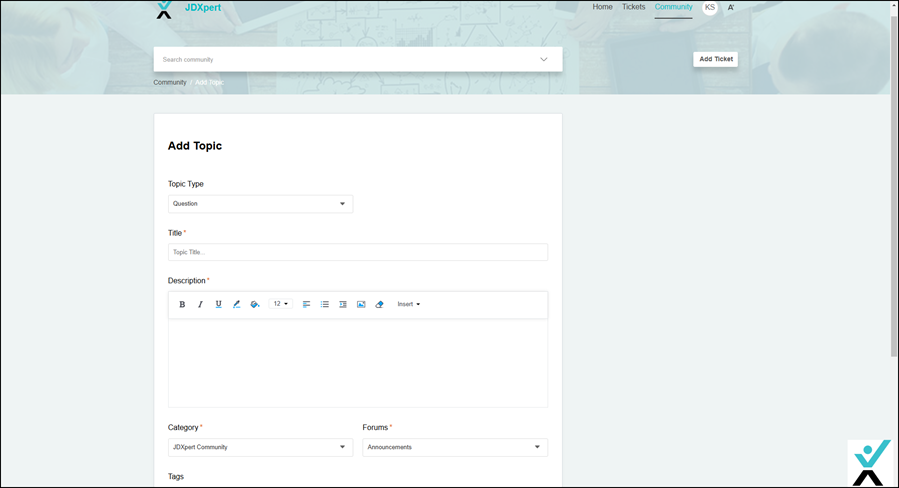Open the background fill color tool
The image size is (899, 488).
(255, 304)
